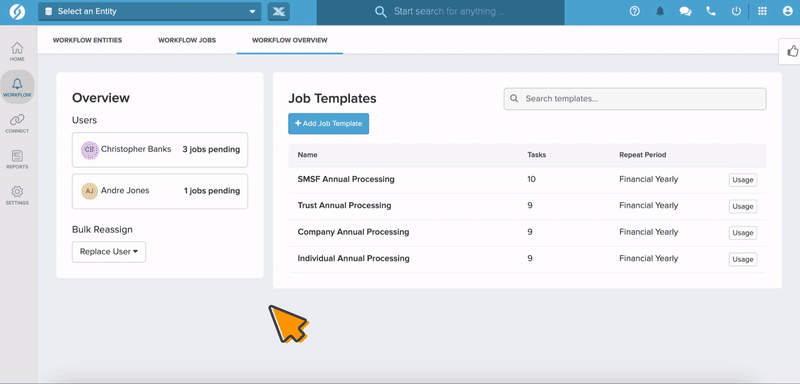Open the notifications bell in top bar
This screenshot has height=384, width=800.
coord(660,11)
